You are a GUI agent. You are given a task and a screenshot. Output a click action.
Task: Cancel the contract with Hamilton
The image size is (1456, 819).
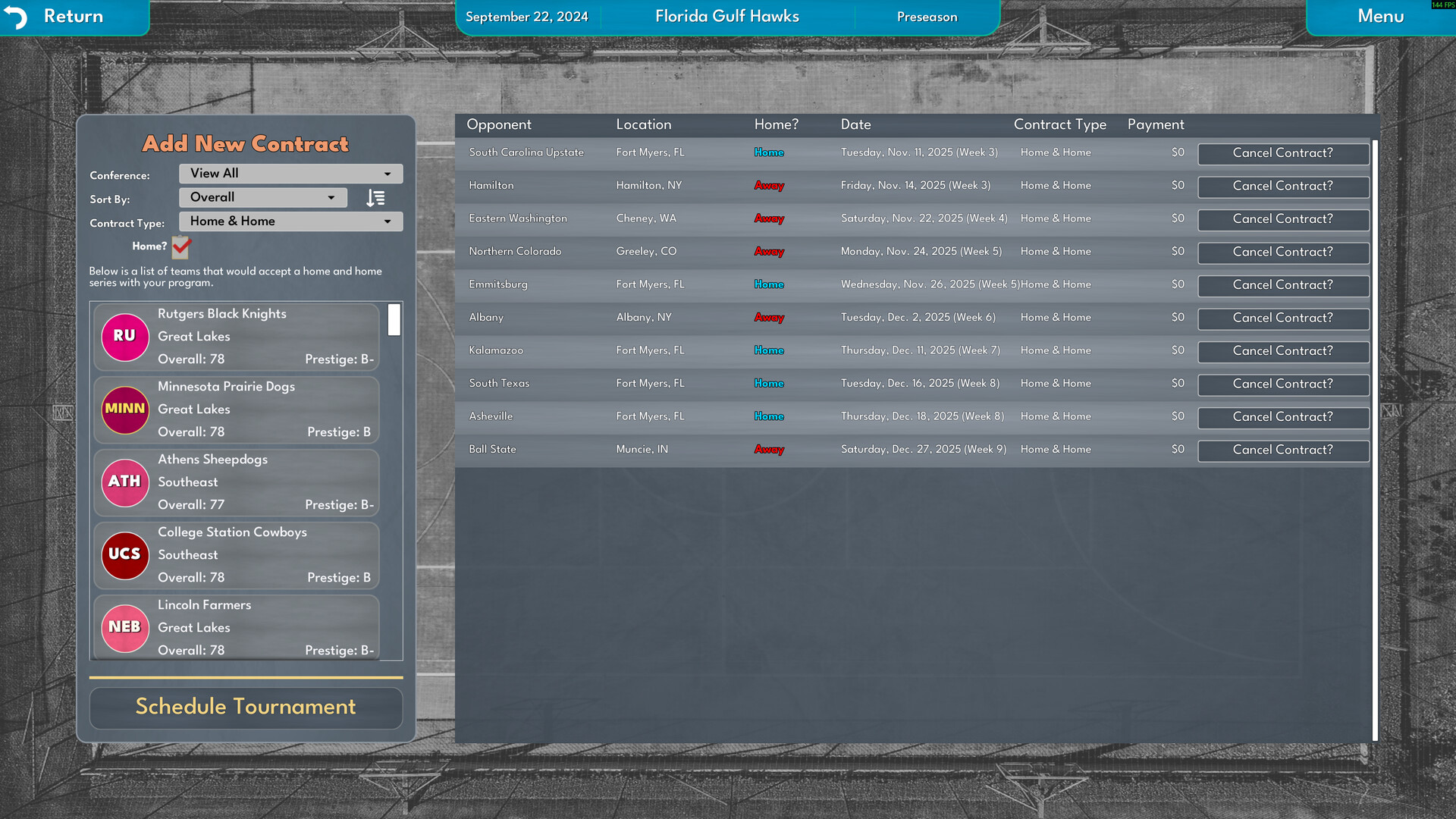tap(1283, 186)
